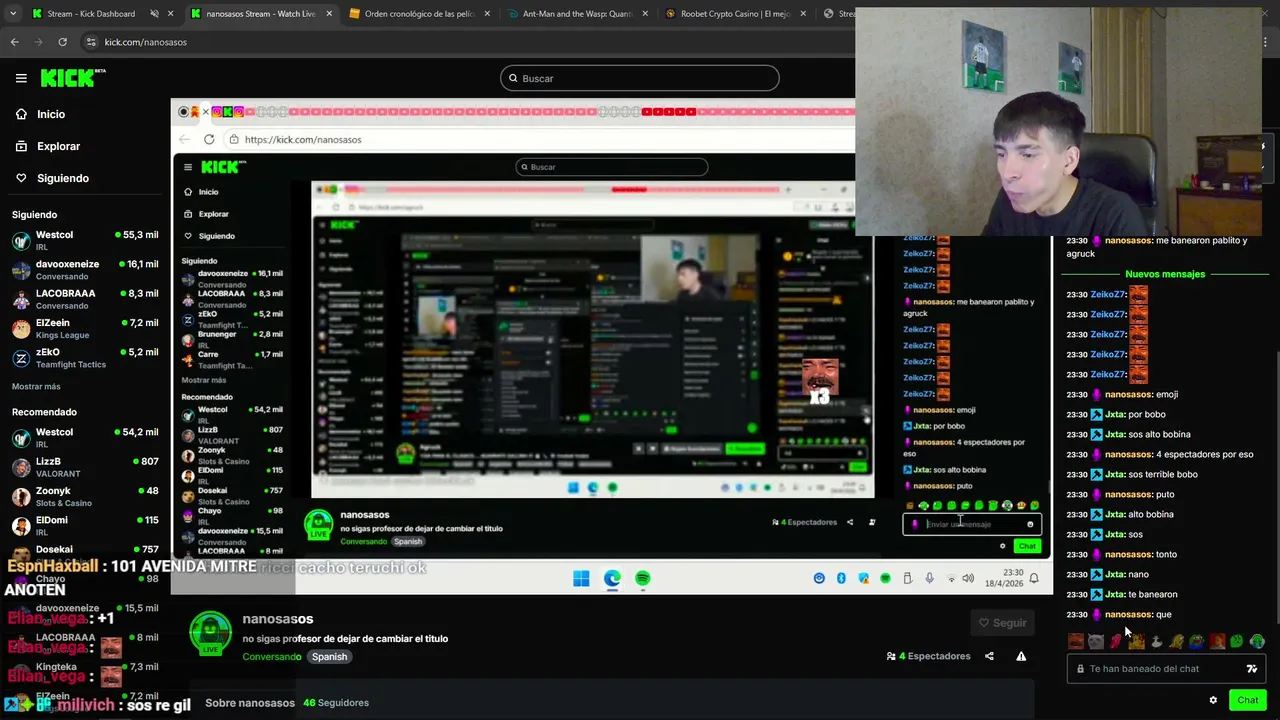
Task: Expand Mostrar más in Siguiendo list
Action: tap(36, 386)
